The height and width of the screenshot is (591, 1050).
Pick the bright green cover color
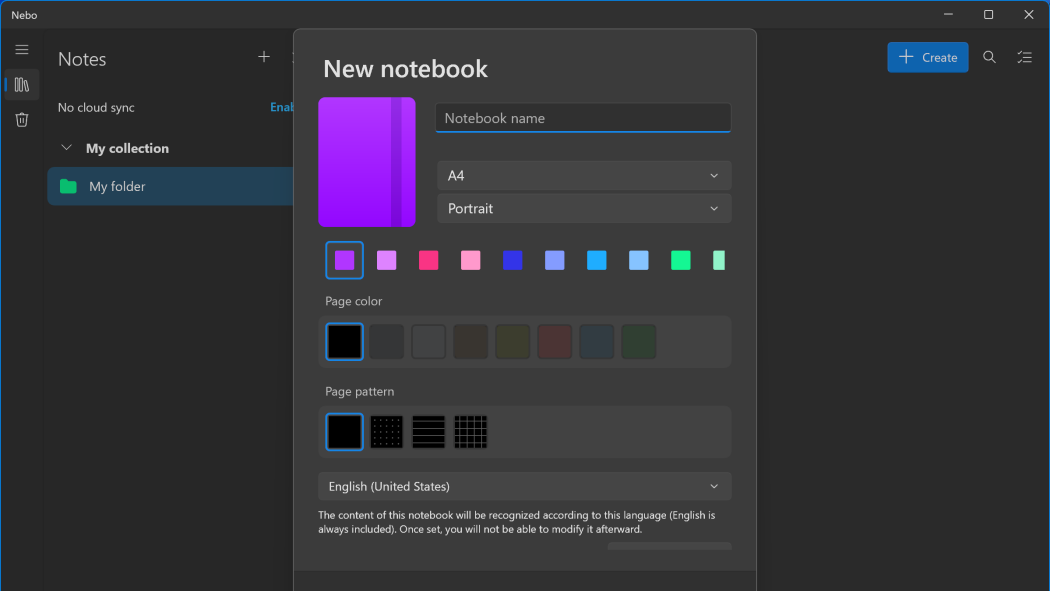pyautogui.click(x=681, y=260)
